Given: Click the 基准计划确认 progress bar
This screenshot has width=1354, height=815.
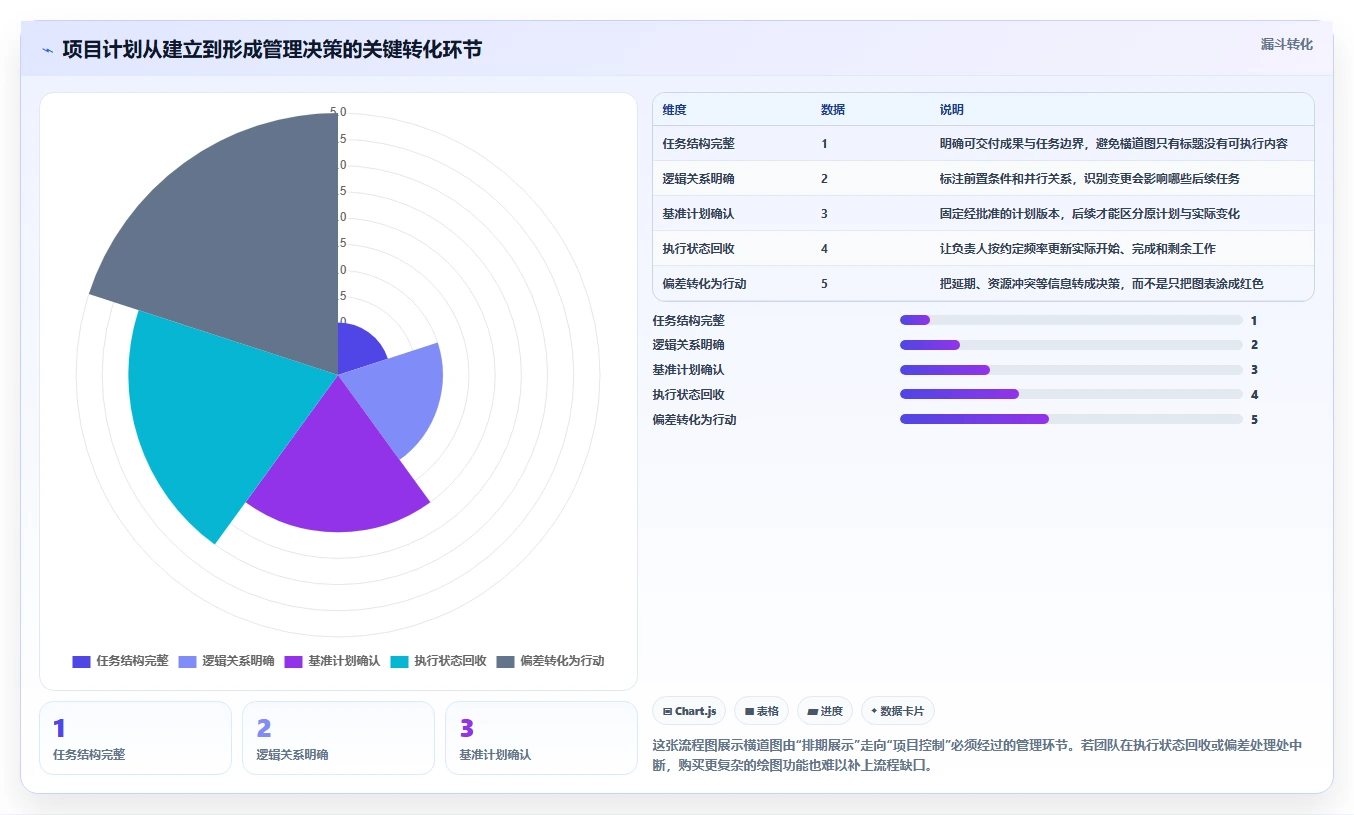Looking at the screenshot, I should [1071, 370].
